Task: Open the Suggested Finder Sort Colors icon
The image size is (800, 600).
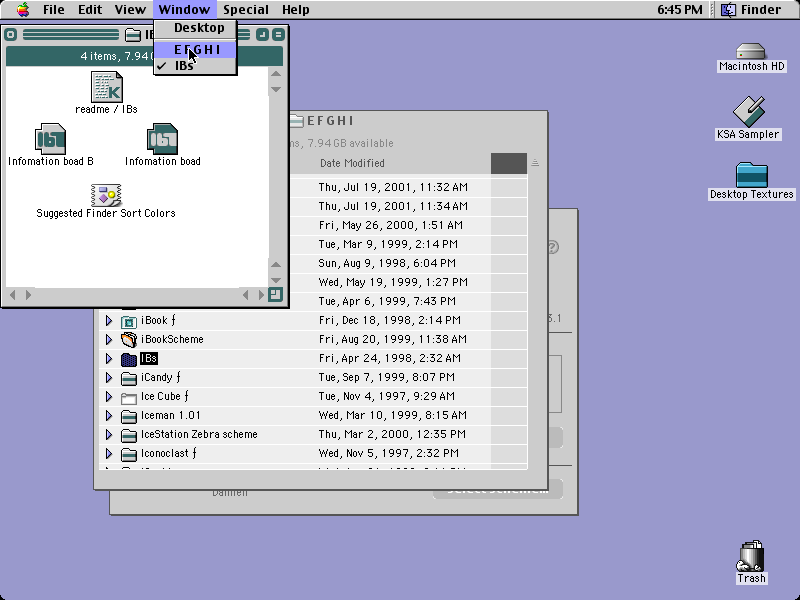Action: [106, 195]
